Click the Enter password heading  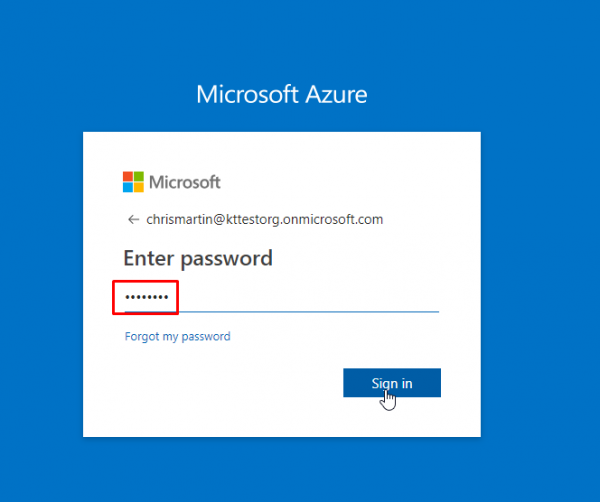tap(198, 259)
